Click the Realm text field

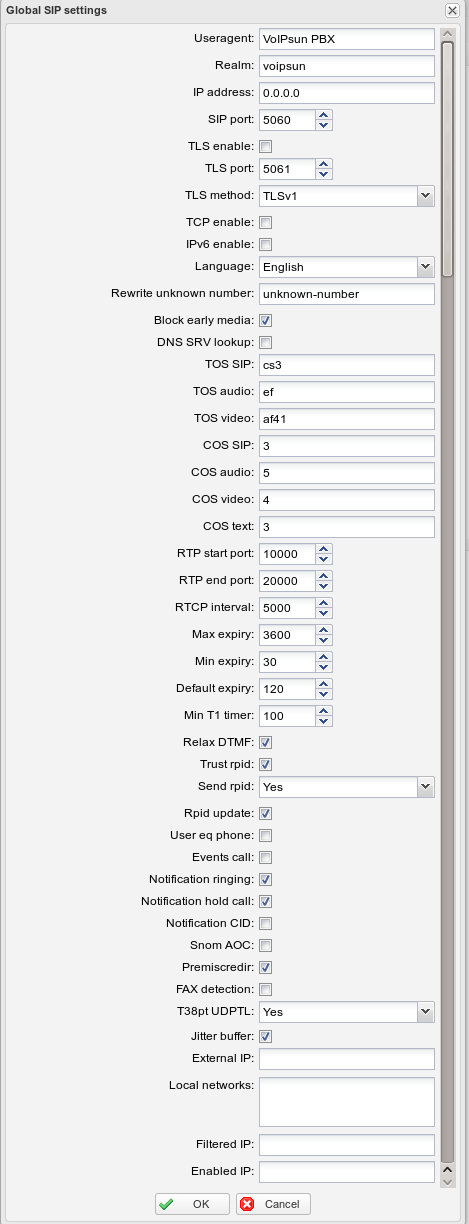tap(346, 66)
